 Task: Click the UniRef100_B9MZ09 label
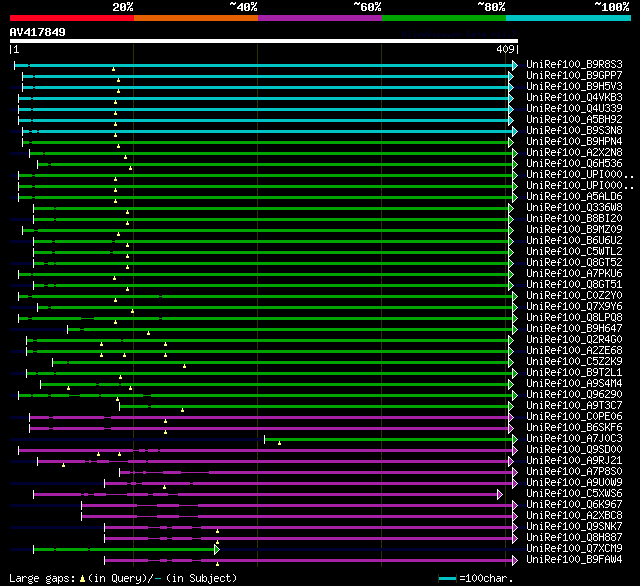click(574, 230)
